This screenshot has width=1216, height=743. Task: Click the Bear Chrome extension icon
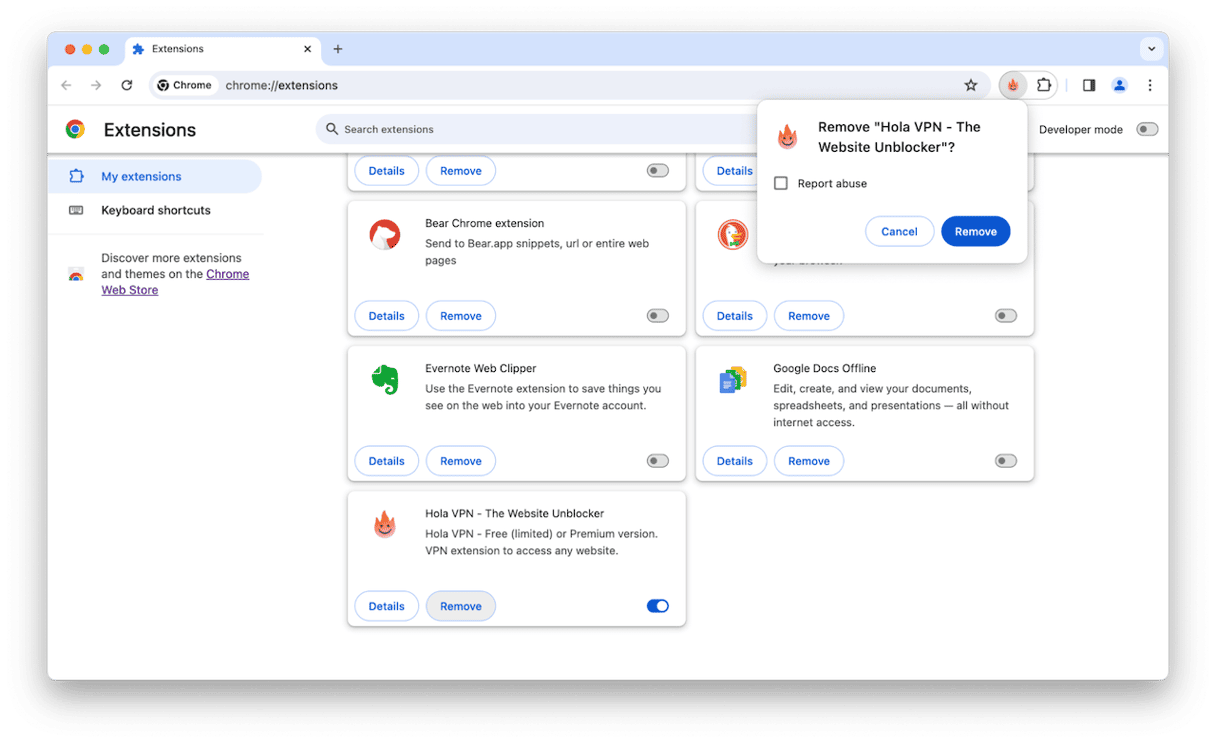coord(385,235)
